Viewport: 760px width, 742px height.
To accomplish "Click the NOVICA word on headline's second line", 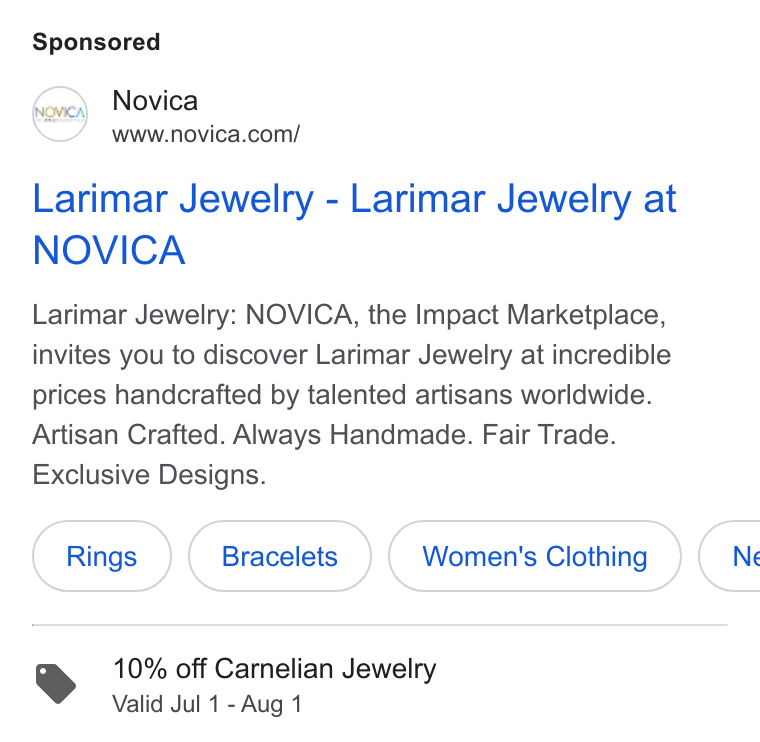I will (109, 250).
